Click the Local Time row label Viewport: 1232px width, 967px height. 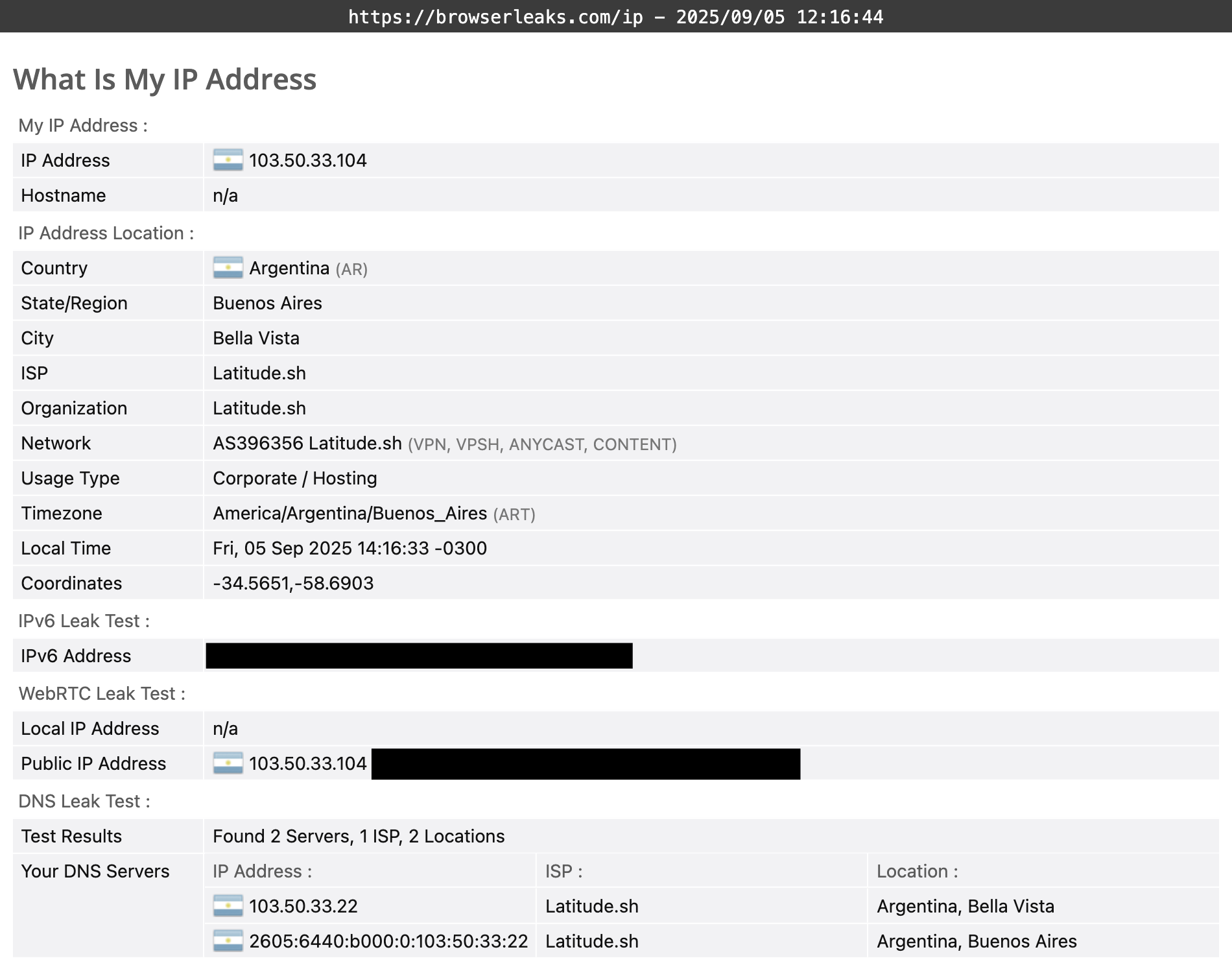[x=65, y=548]
